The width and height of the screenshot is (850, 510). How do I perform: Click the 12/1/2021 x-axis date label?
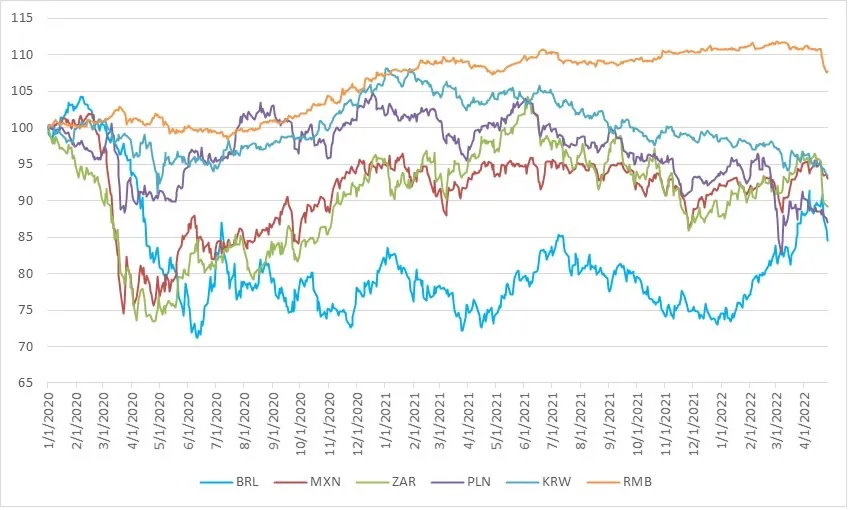691,417
